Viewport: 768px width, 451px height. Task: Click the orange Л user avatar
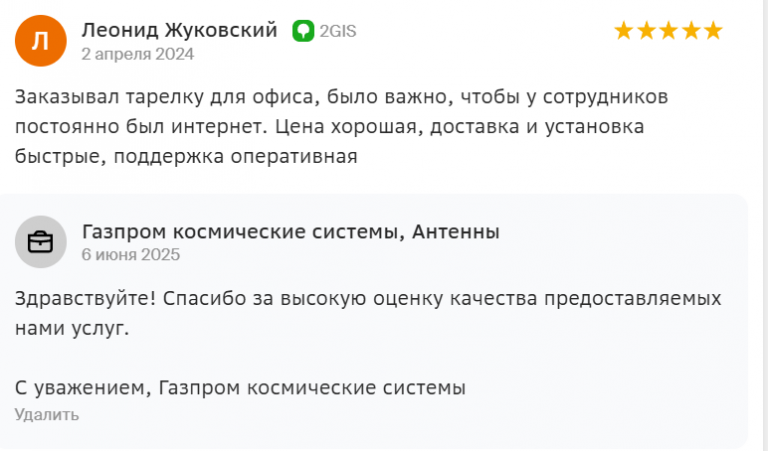(41, 41)
